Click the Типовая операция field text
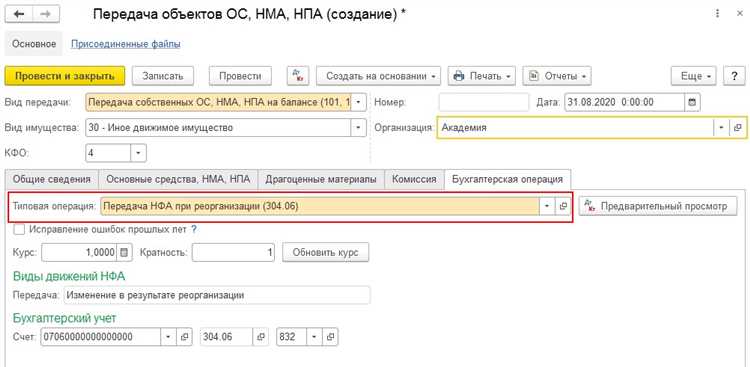The height and width of the screenshot is (367, 750). (x=320, y=206)
